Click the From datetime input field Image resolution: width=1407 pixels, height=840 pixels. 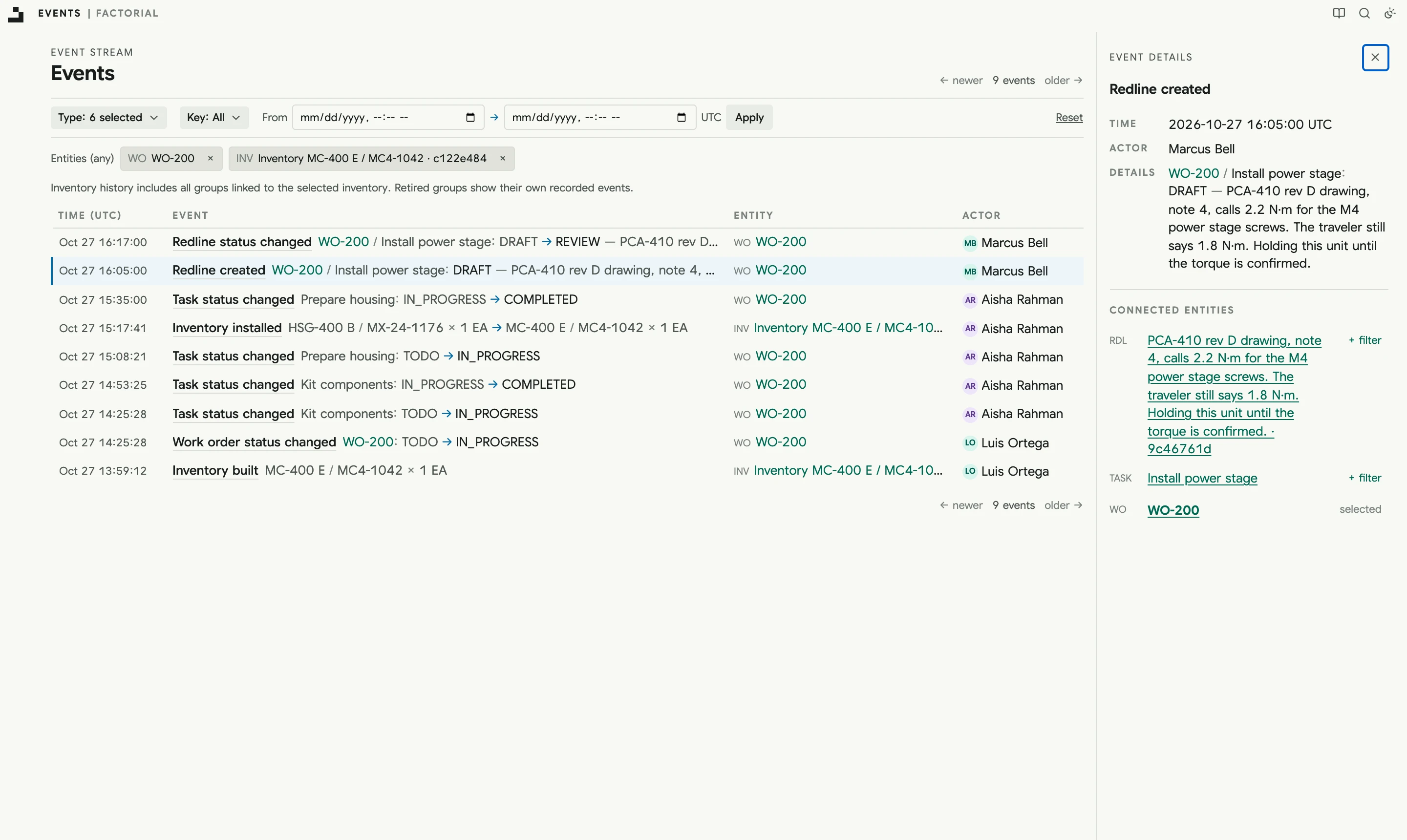coord(388,117)
